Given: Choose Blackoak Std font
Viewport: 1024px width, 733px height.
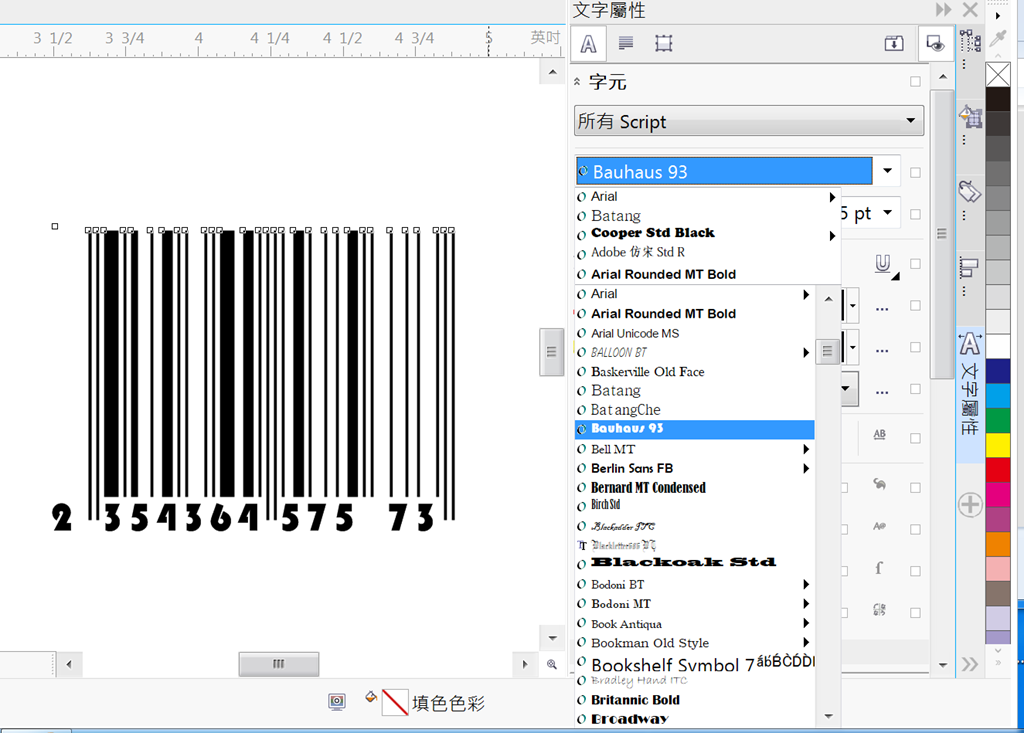Looking at the screenshot, I should point(694,562).
